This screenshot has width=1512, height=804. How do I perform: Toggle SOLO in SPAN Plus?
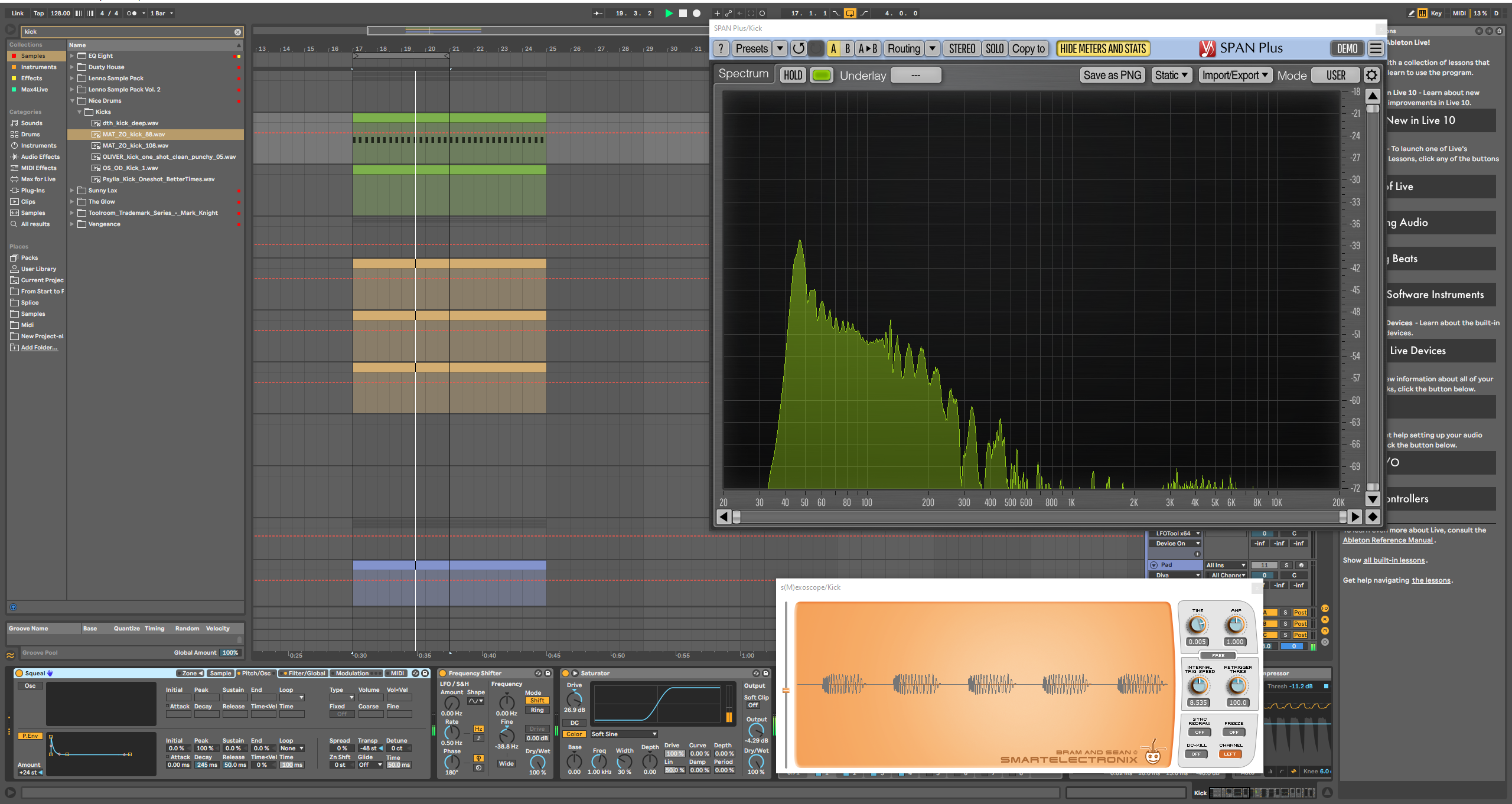tap(995, 48)
